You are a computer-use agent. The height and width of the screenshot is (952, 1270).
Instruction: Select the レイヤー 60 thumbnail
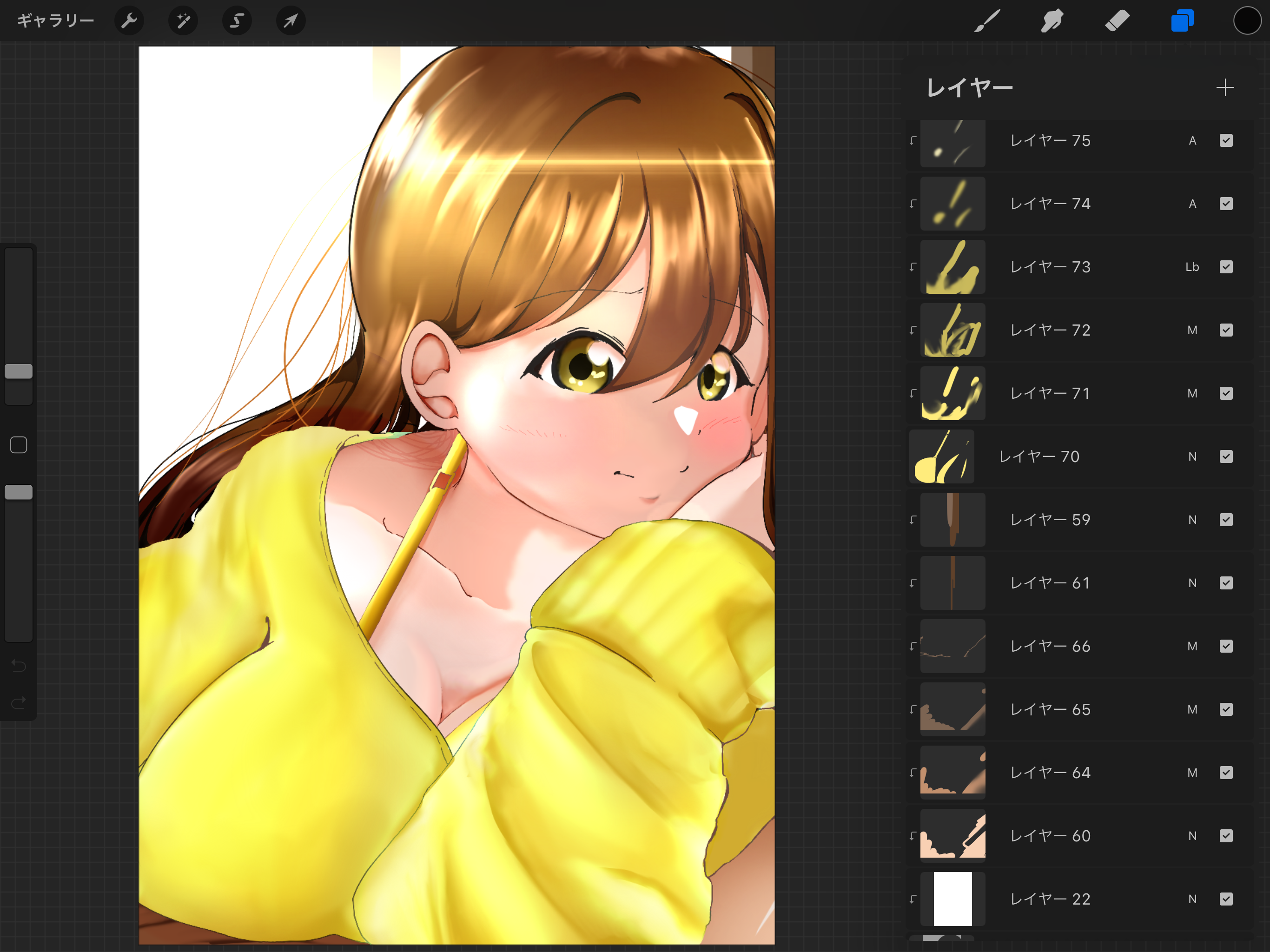tap(952, 835)
